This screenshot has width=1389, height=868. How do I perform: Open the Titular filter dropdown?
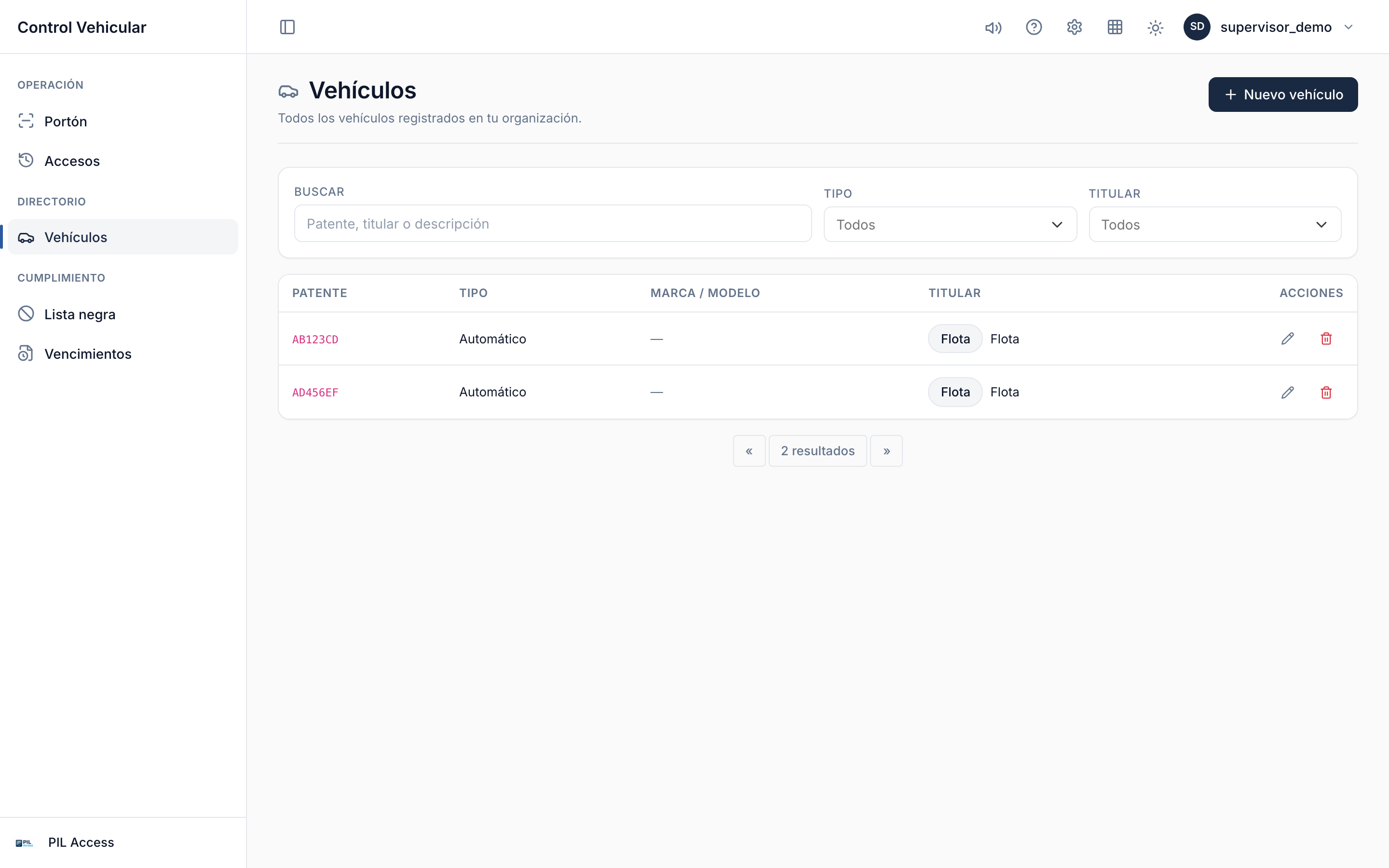click(1215, 224)
